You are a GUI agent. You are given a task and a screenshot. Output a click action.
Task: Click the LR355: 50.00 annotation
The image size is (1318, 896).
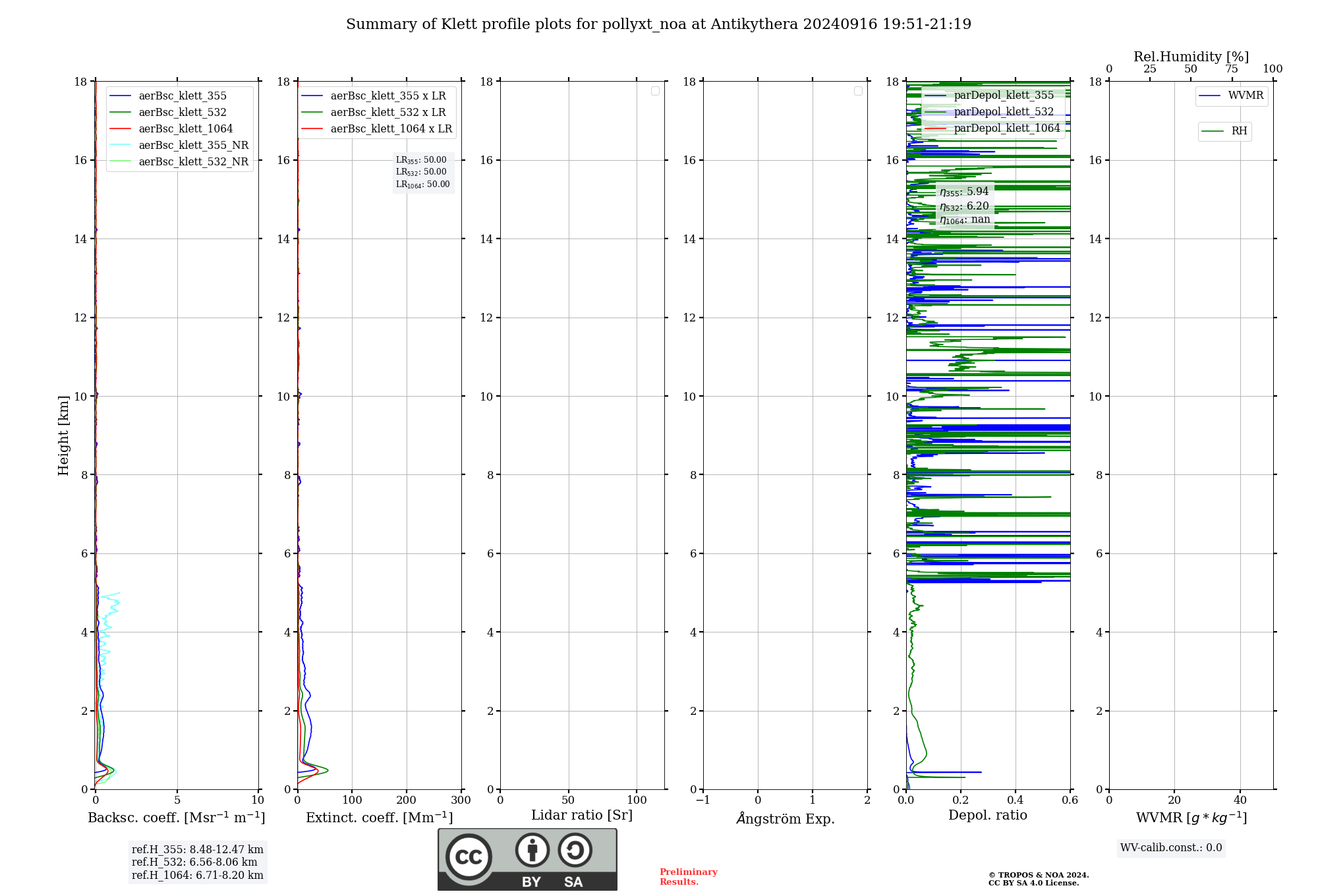[421, 160]
